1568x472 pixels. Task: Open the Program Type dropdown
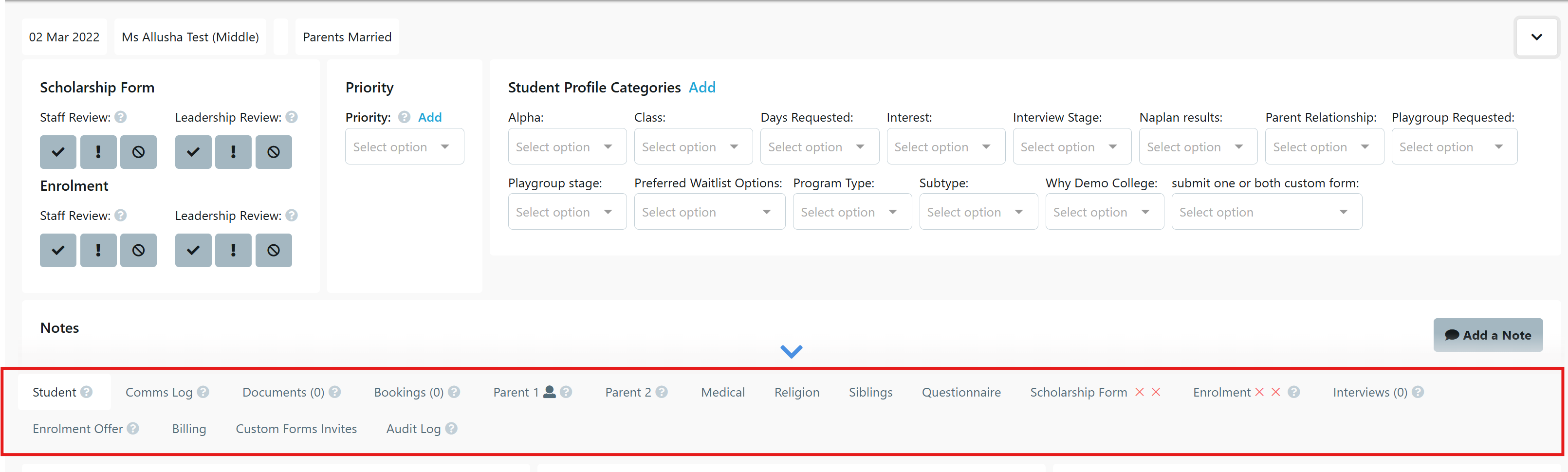851,212
